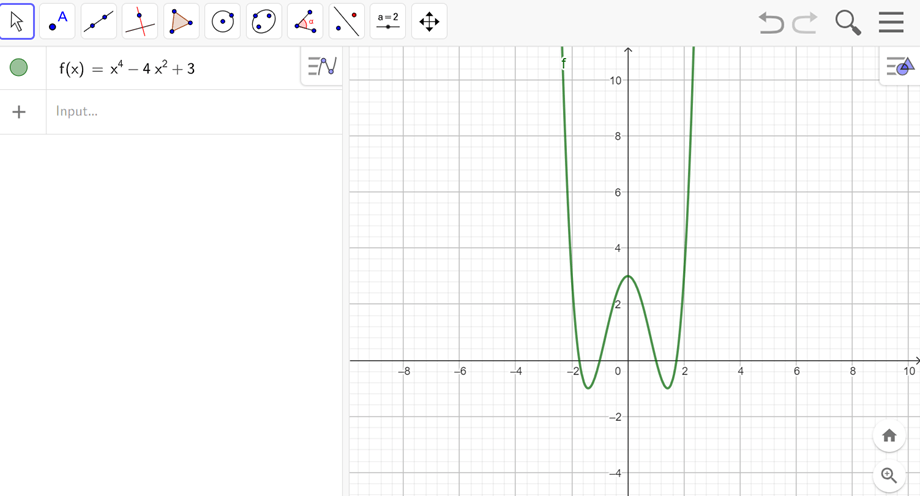This screenshot has width=920, height=496.
Task: Expand the Graphics view style bar
Action: (899, 67)
